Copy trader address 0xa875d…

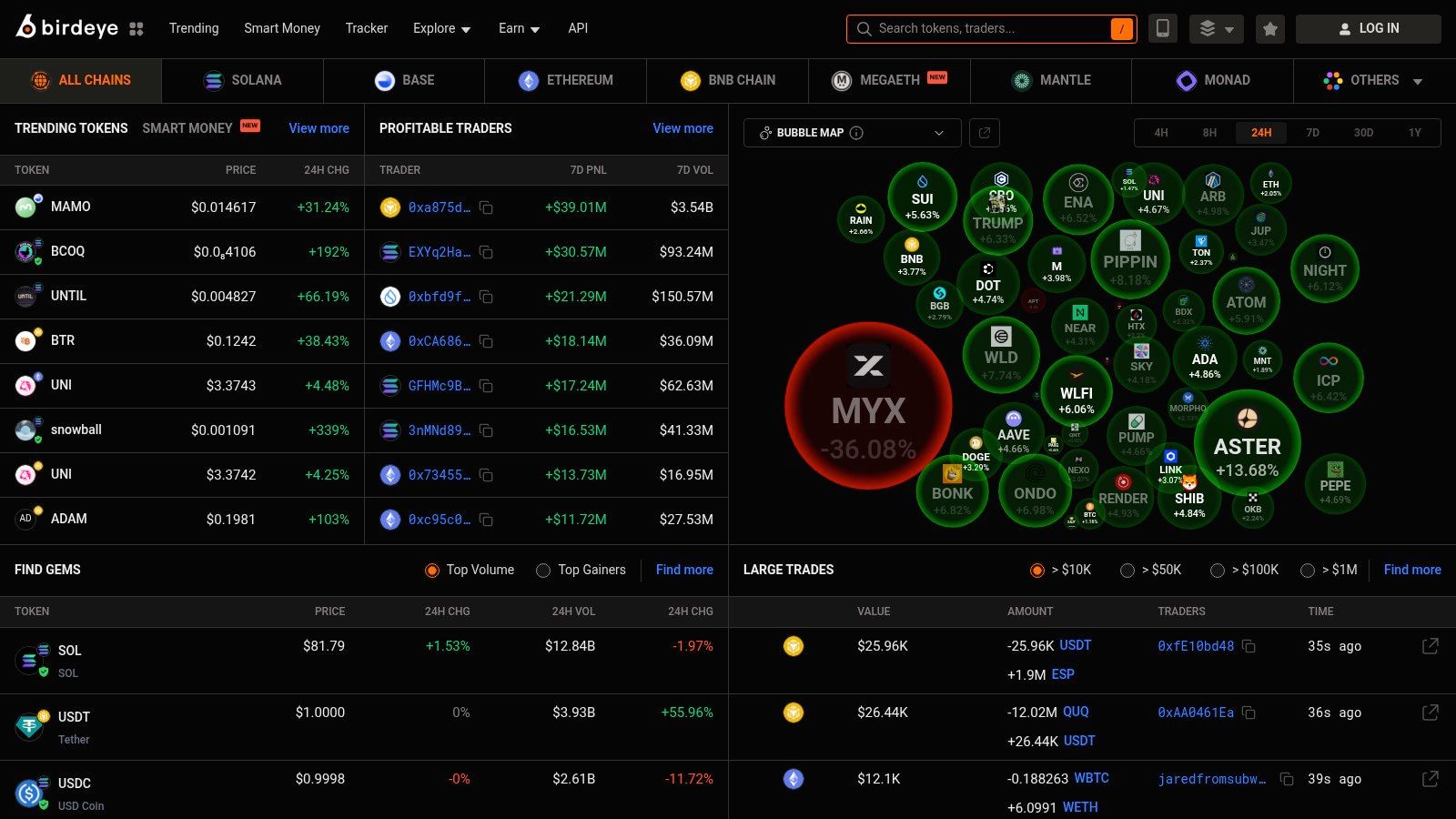(486, 207)
